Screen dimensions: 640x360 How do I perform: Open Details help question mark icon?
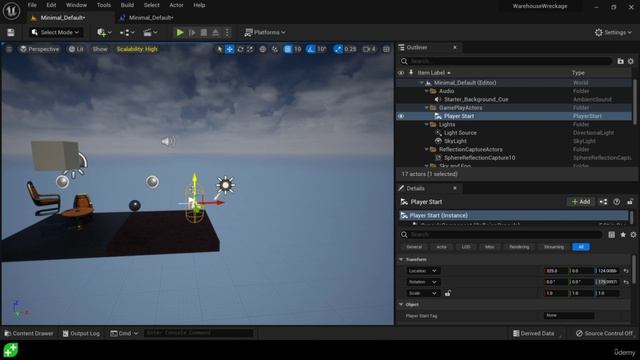pyautogui.click(x=617, y=202)
